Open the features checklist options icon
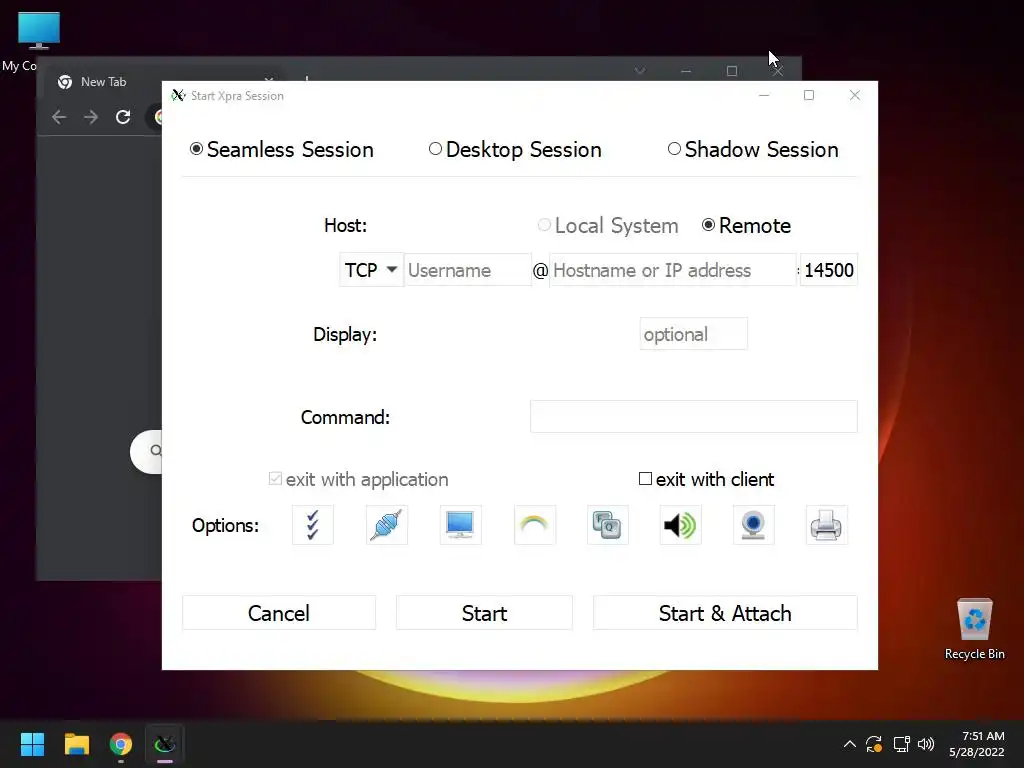Image resolution: width=1024 pixels, height=768 pixels. 313,525
